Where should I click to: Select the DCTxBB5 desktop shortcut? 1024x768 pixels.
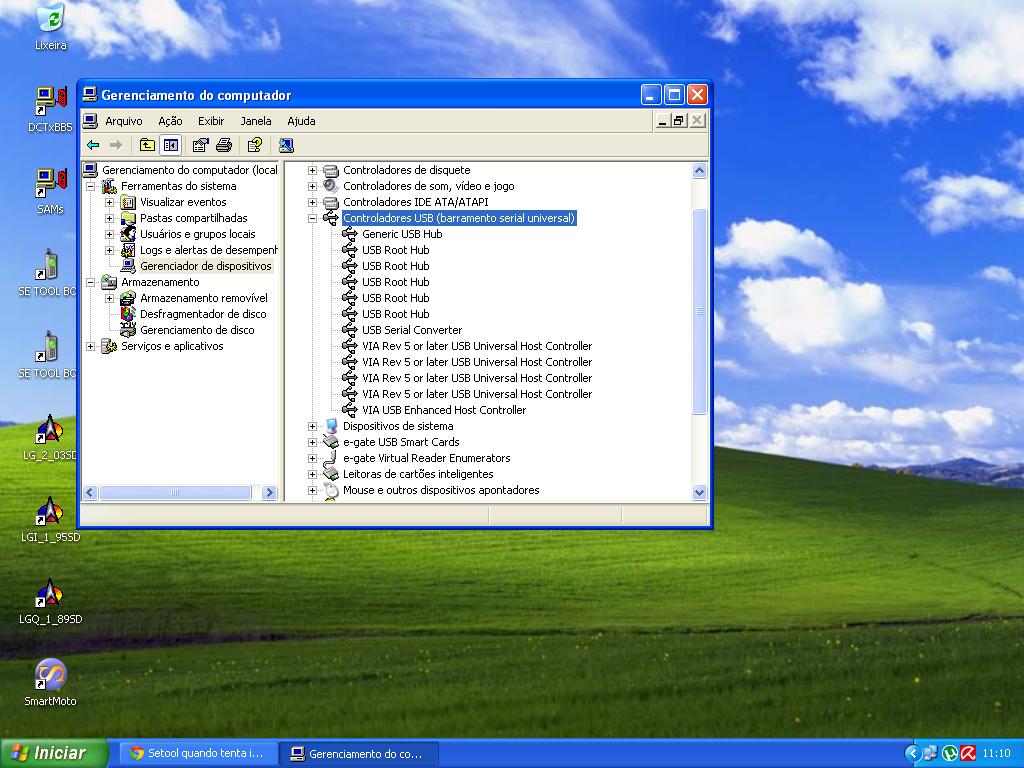pyautogui.click(x=50, y=109)
